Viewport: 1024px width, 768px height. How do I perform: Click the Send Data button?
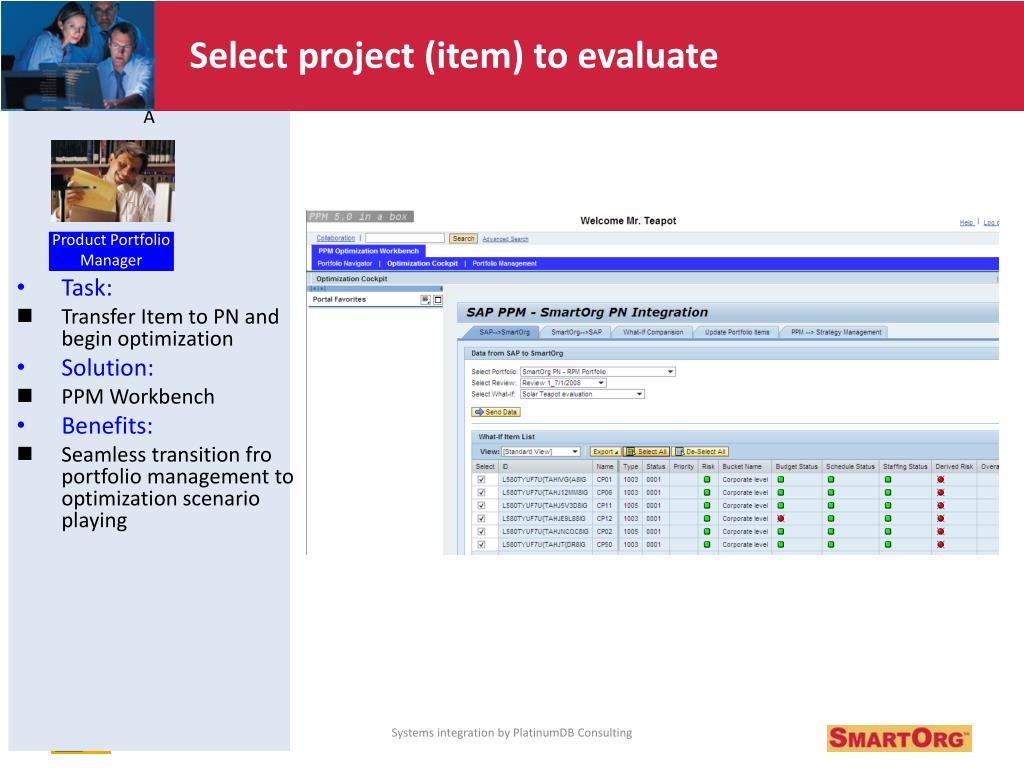point(496,412)
